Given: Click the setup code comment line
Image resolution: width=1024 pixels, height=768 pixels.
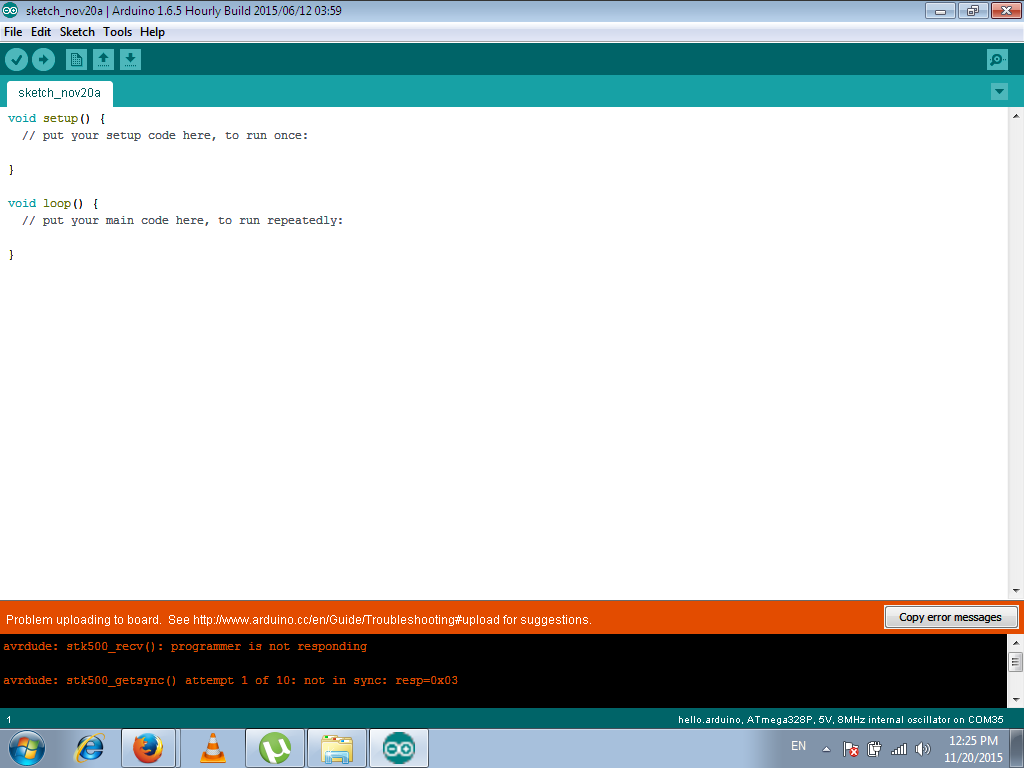Looking at the screenshot, I should click(x=165, y=135).
